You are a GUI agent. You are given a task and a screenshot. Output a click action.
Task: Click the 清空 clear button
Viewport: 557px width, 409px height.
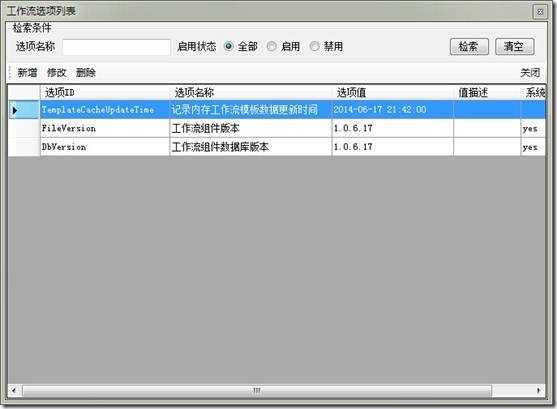(514, 47)
